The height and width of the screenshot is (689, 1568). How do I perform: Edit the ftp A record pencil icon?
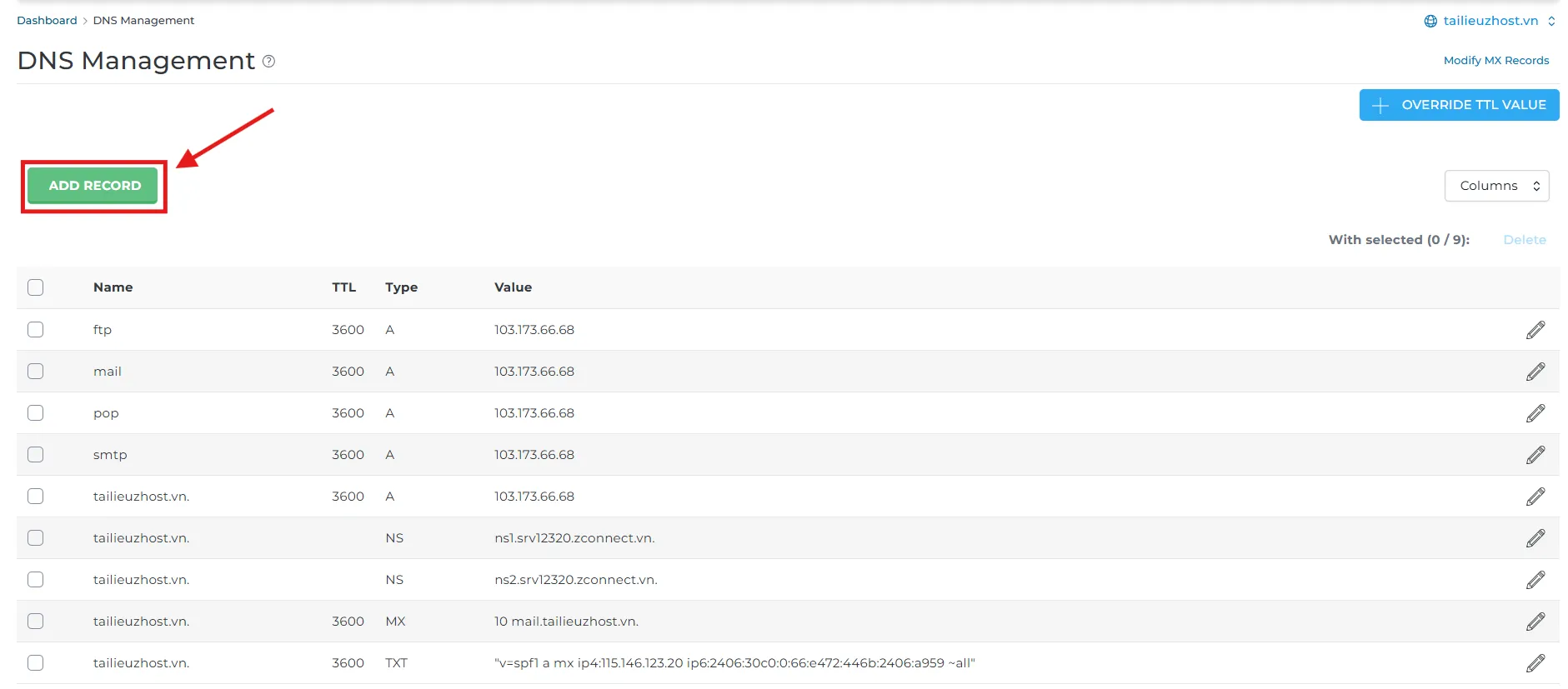1535,330
